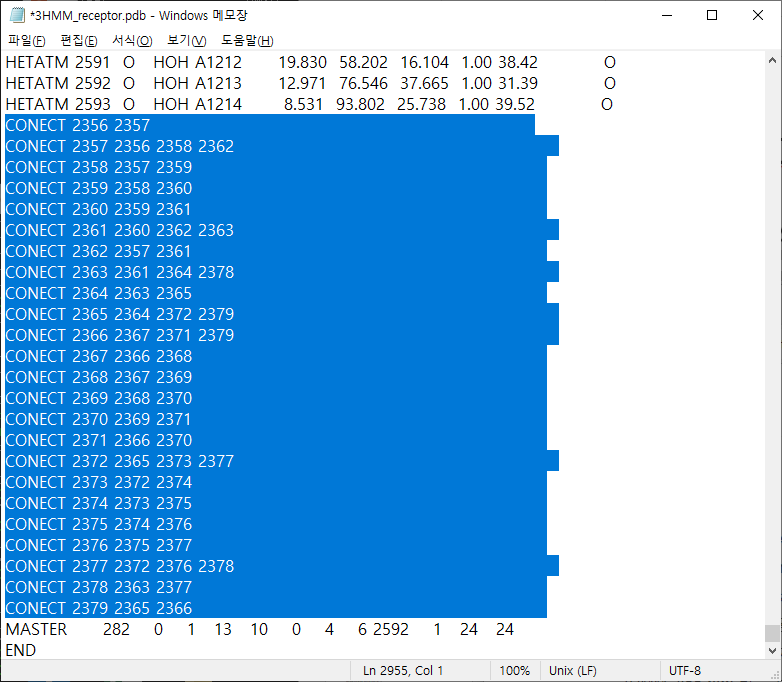The height and width of the screenshot is (682, 782).
Task: Click line CONECT 2359 2358 2360
Action: [x=99, y=188]
